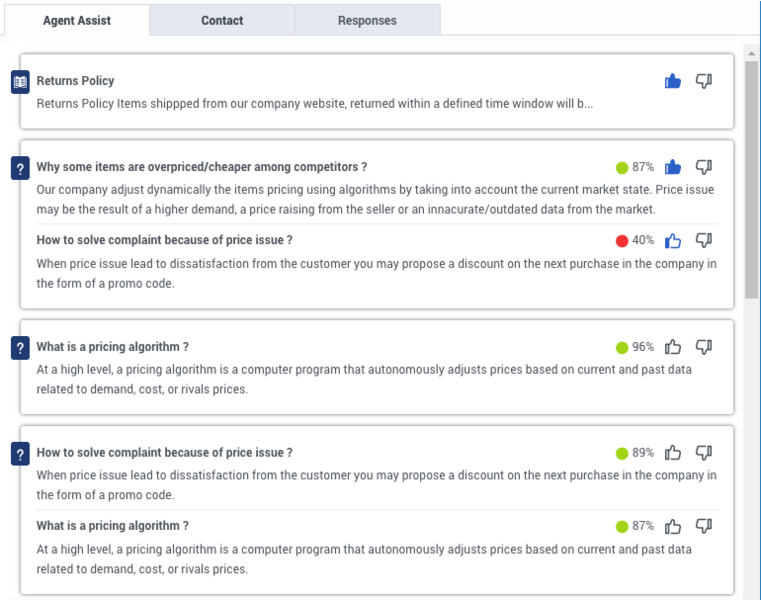Like the 87% pricing algorithm answer
Screen dimensions: 761x600
click(x=673, y=526)
